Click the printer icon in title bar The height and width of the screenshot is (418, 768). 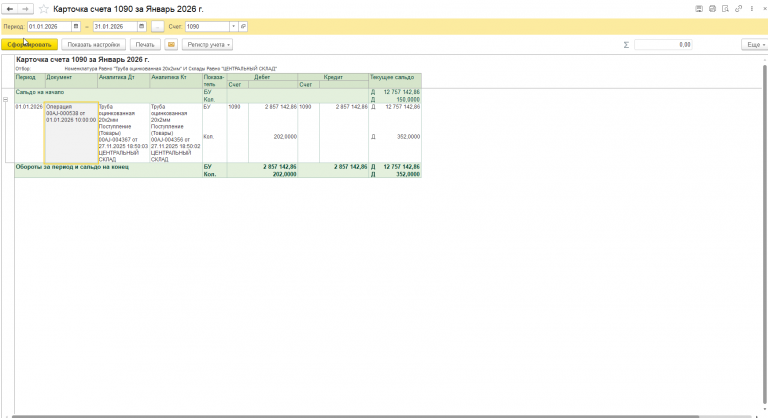pos(712,9)
